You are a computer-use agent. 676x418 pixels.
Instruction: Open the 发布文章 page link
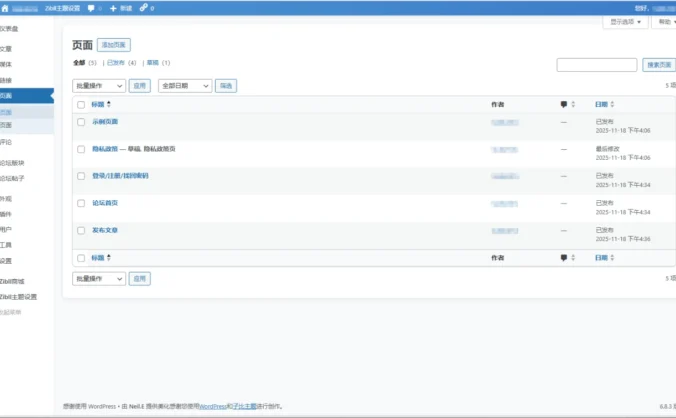(105, 230)
